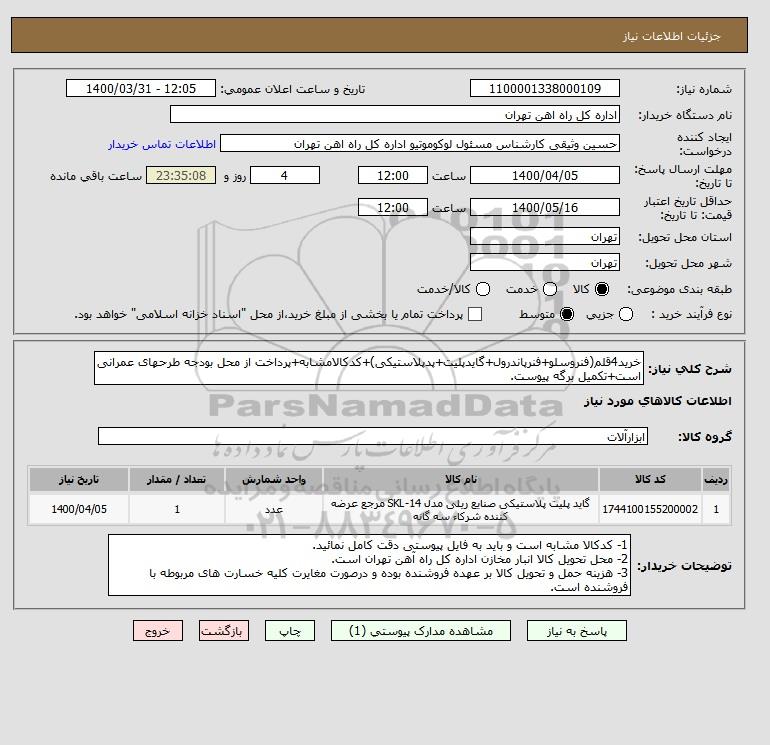Screen dimensions: 770x745
Task: Click the پاسخ به نیاز button
Action: pos(577,631)
